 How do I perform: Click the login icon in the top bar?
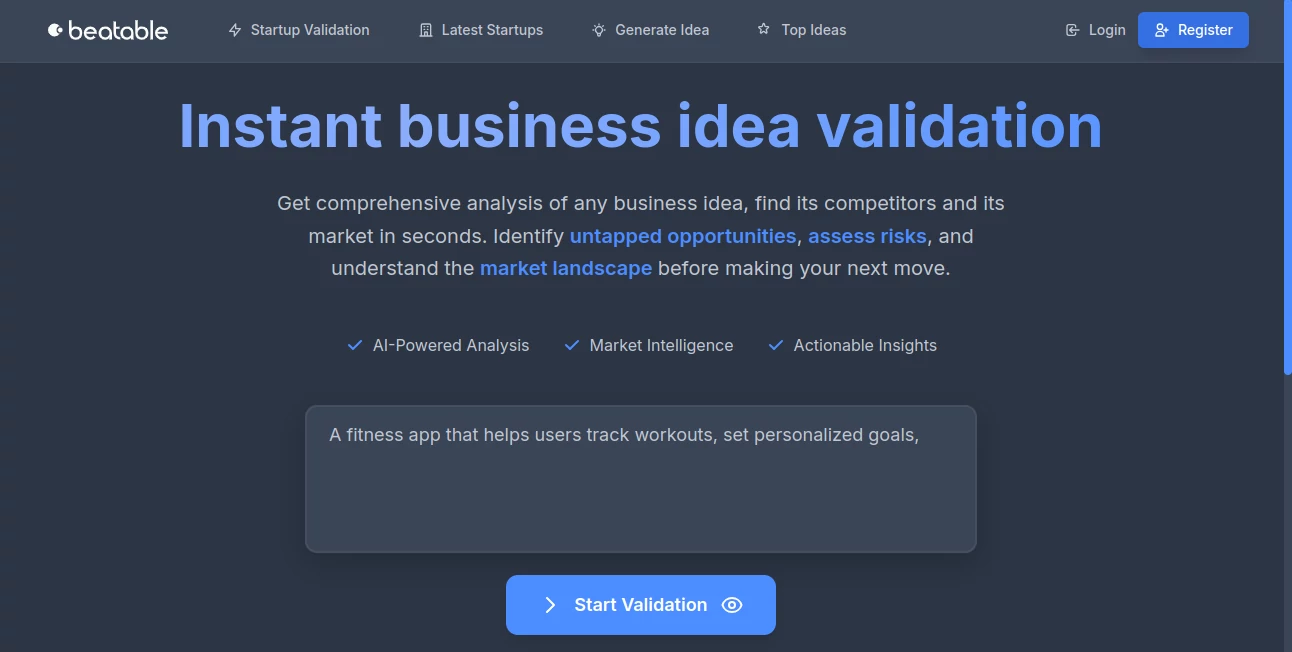[1071, 30]
